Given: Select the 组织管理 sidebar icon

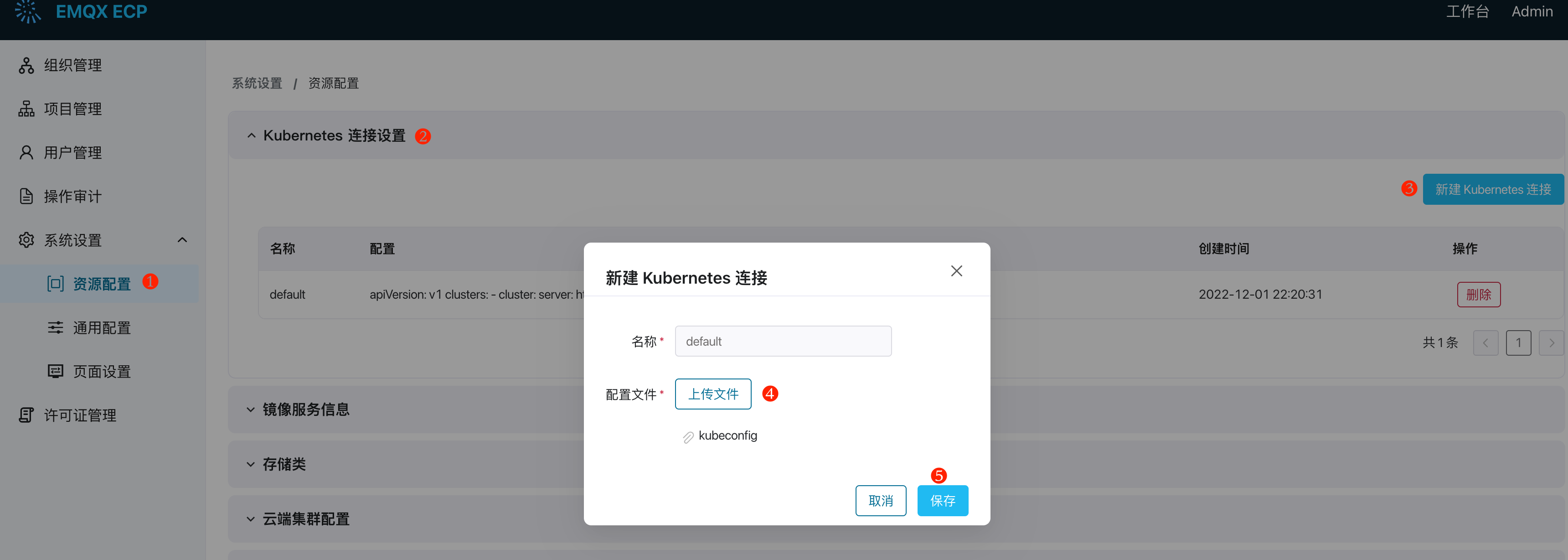Looking at the screenshot, I should [26, 65].
